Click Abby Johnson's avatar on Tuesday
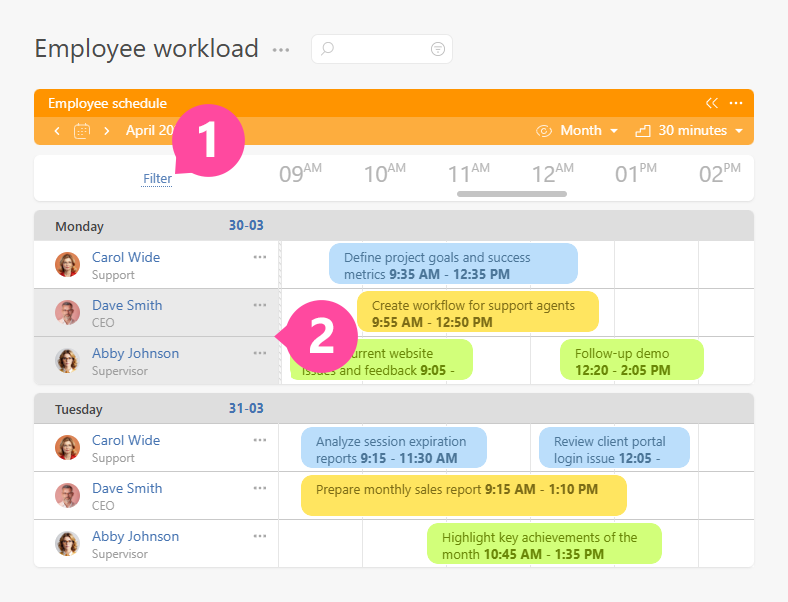 pyautogui.click(x=67, y=544)
